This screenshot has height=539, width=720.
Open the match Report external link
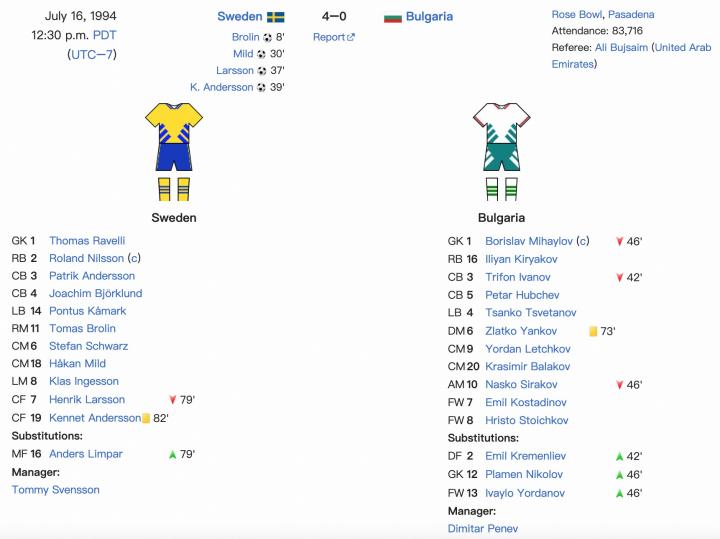click(x=334, y=37)
